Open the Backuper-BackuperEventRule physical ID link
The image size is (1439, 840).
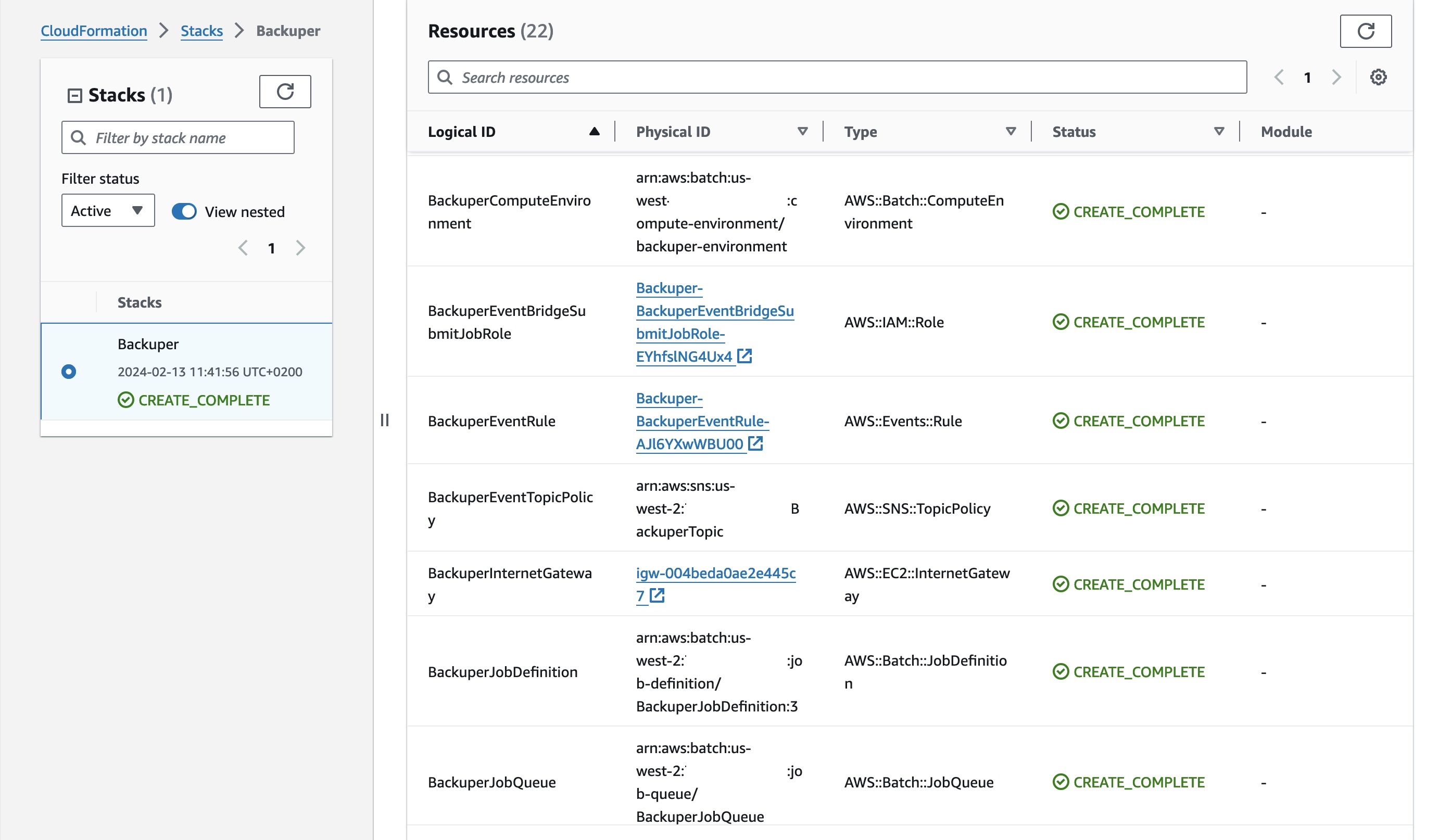click(x=702, y=421)
